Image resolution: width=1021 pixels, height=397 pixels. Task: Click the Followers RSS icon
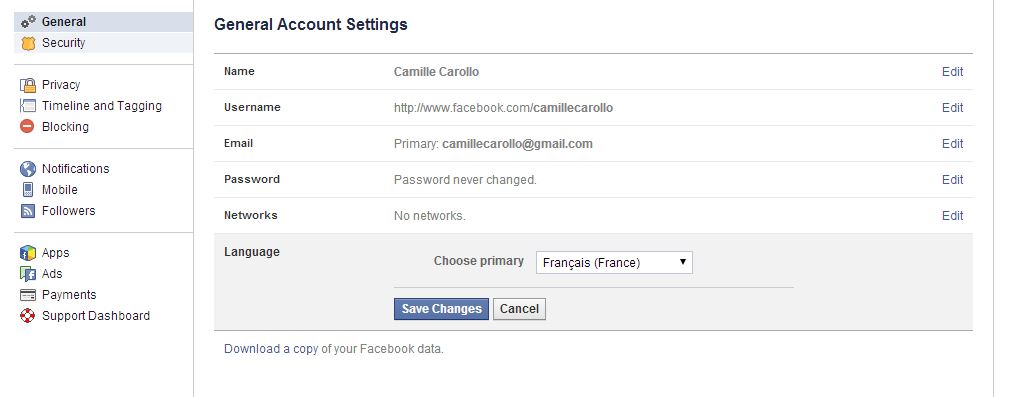tap(28, 211)
